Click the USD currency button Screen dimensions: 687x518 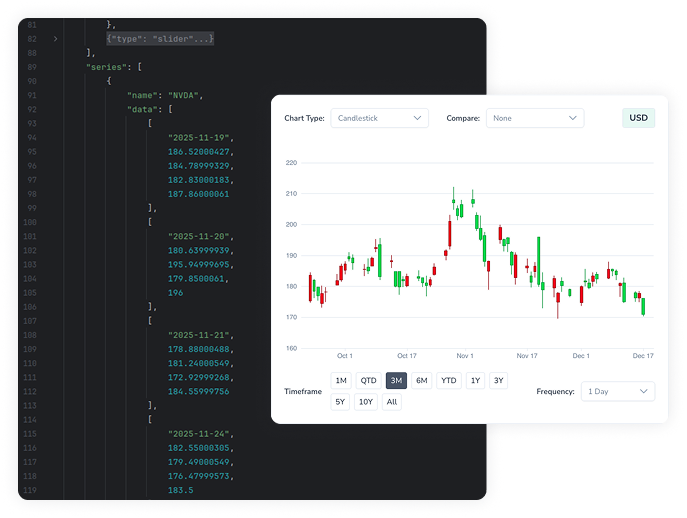[638, 118]
